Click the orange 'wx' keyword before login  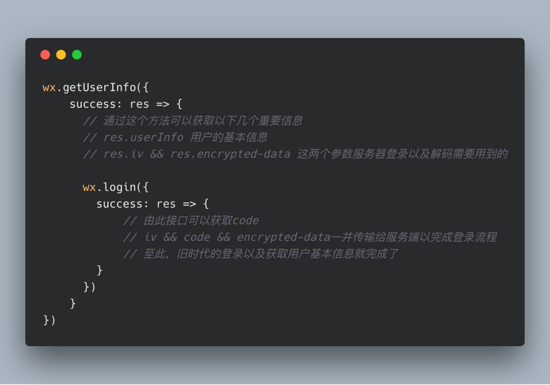point(89,188)
